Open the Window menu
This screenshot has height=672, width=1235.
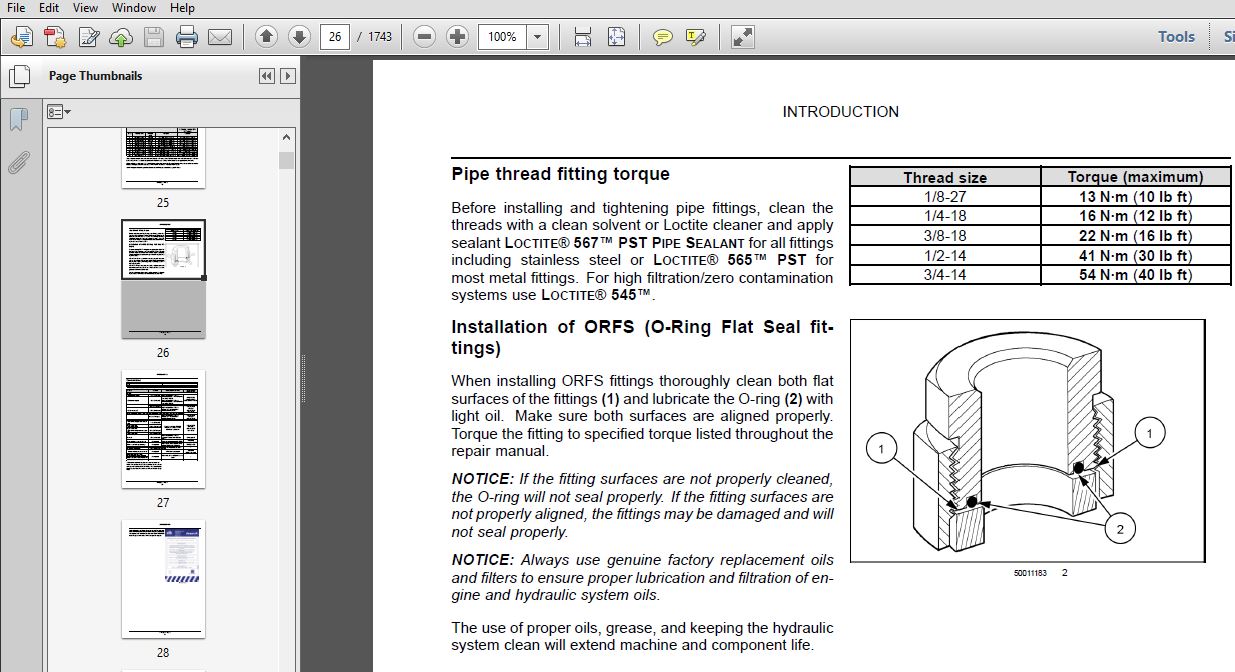[x=134, y=8]
